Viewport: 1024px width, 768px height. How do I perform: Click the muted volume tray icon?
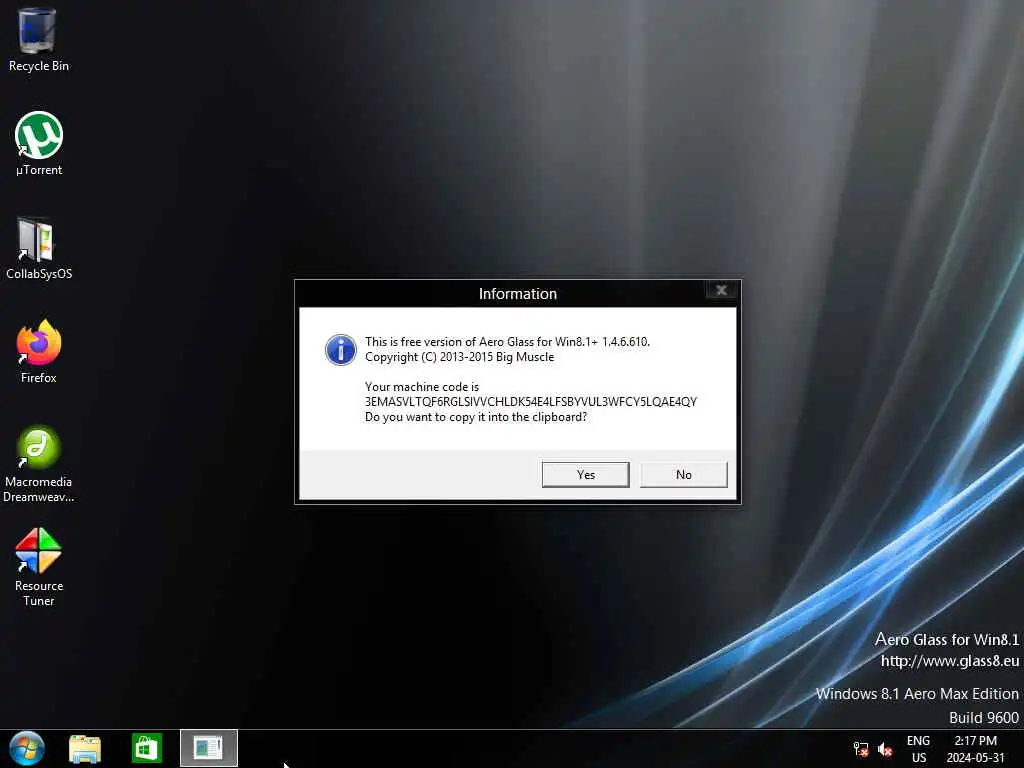885,749
